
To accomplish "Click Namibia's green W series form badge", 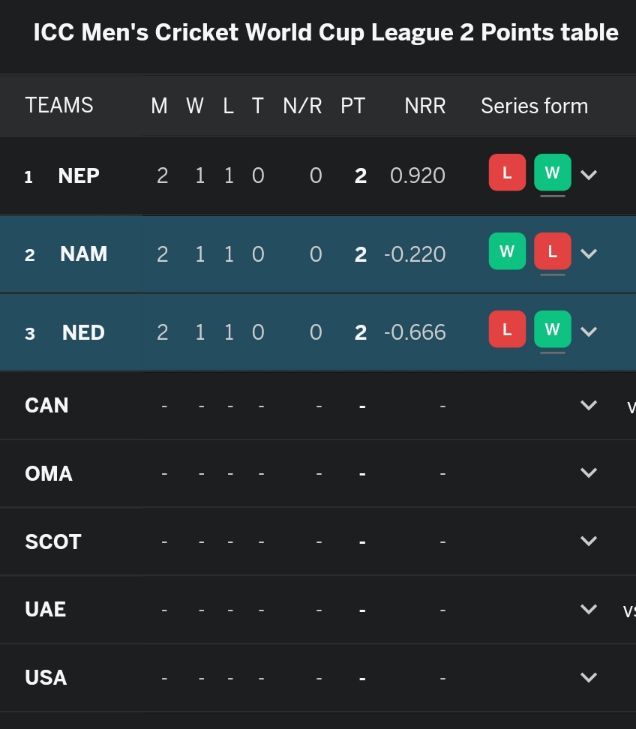I will click(x=507, y=251).
